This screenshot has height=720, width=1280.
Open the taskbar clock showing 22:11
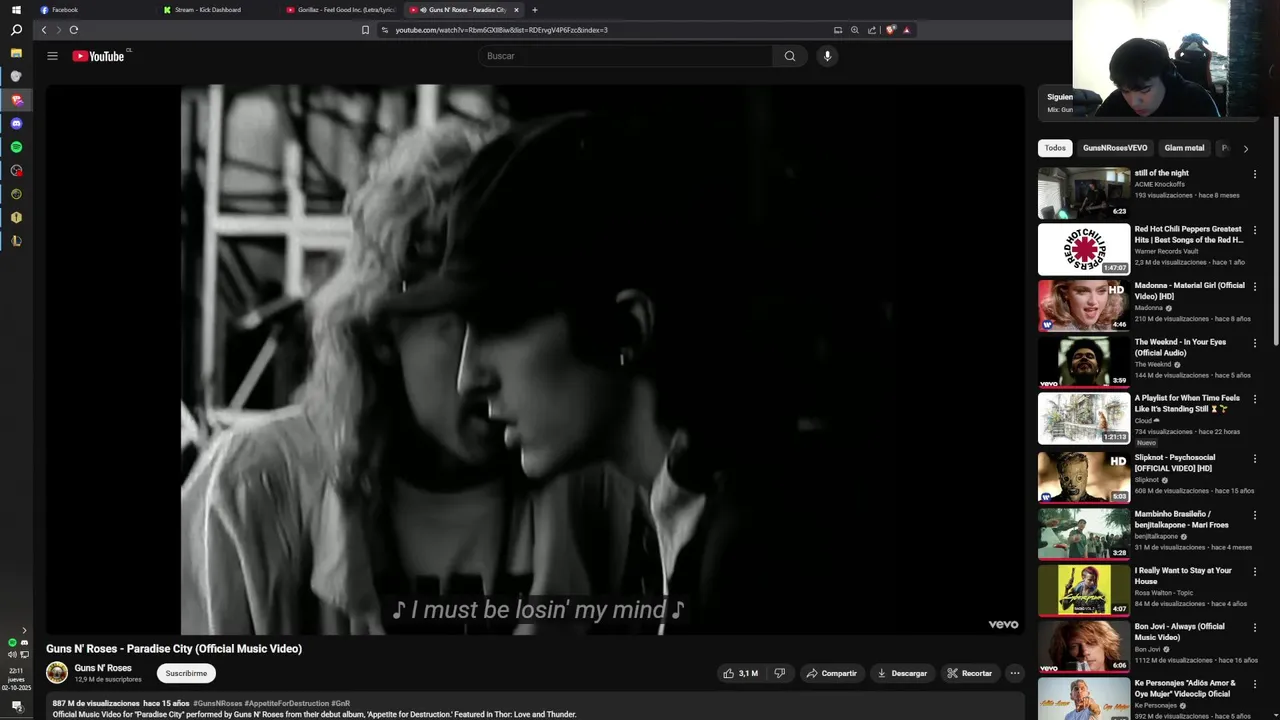16,679
